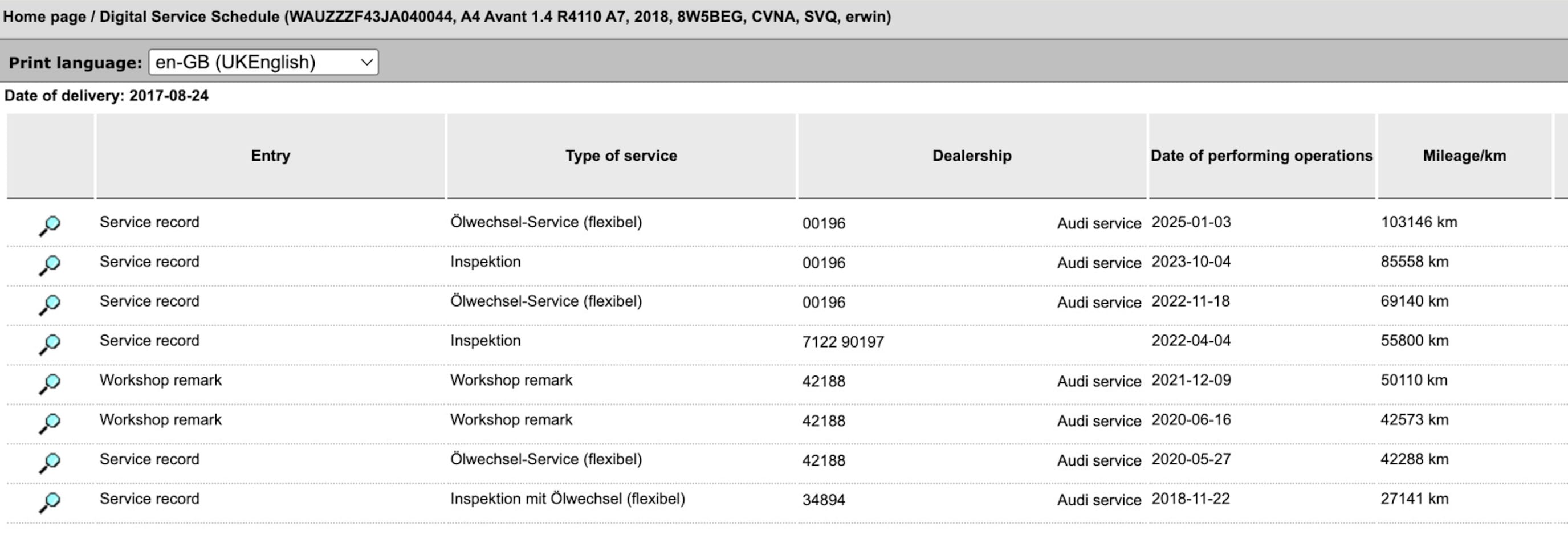Open magnifier for the 2020-06-16 workshop remark

(50, 422)
